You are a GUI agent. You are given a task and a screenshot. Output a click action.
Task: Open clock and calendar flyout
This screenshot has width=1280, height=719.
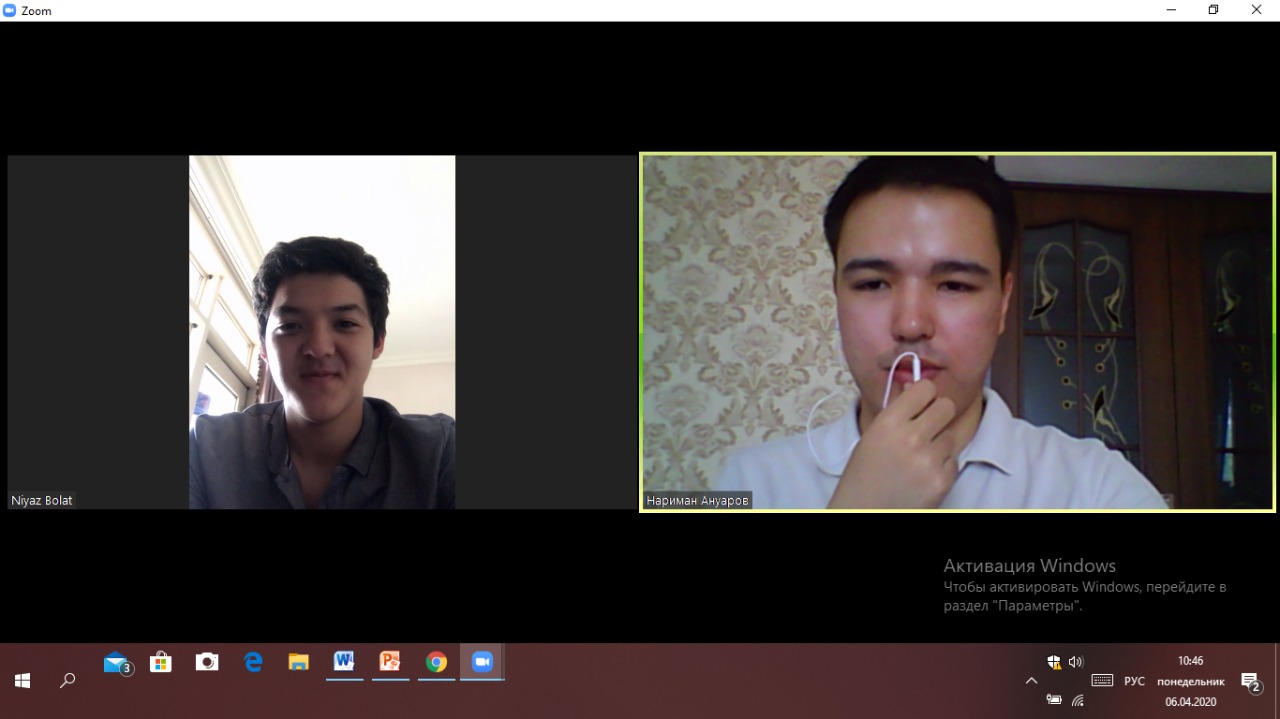tap(1190, 681)
